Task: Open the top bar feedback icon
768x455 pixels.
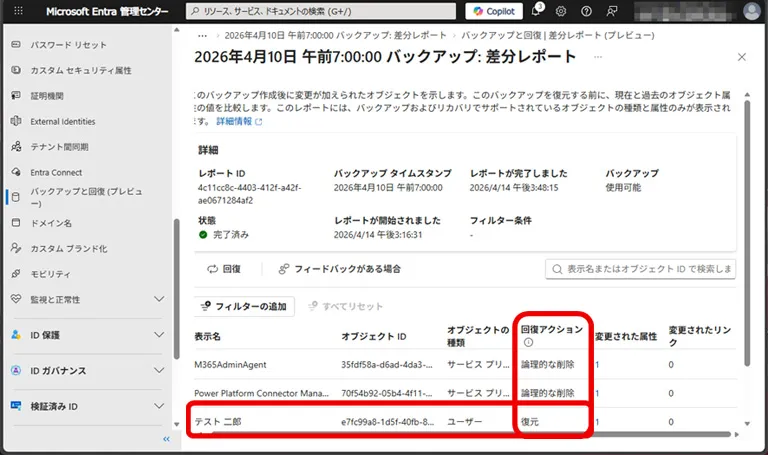Action: [x=612, y=11]
